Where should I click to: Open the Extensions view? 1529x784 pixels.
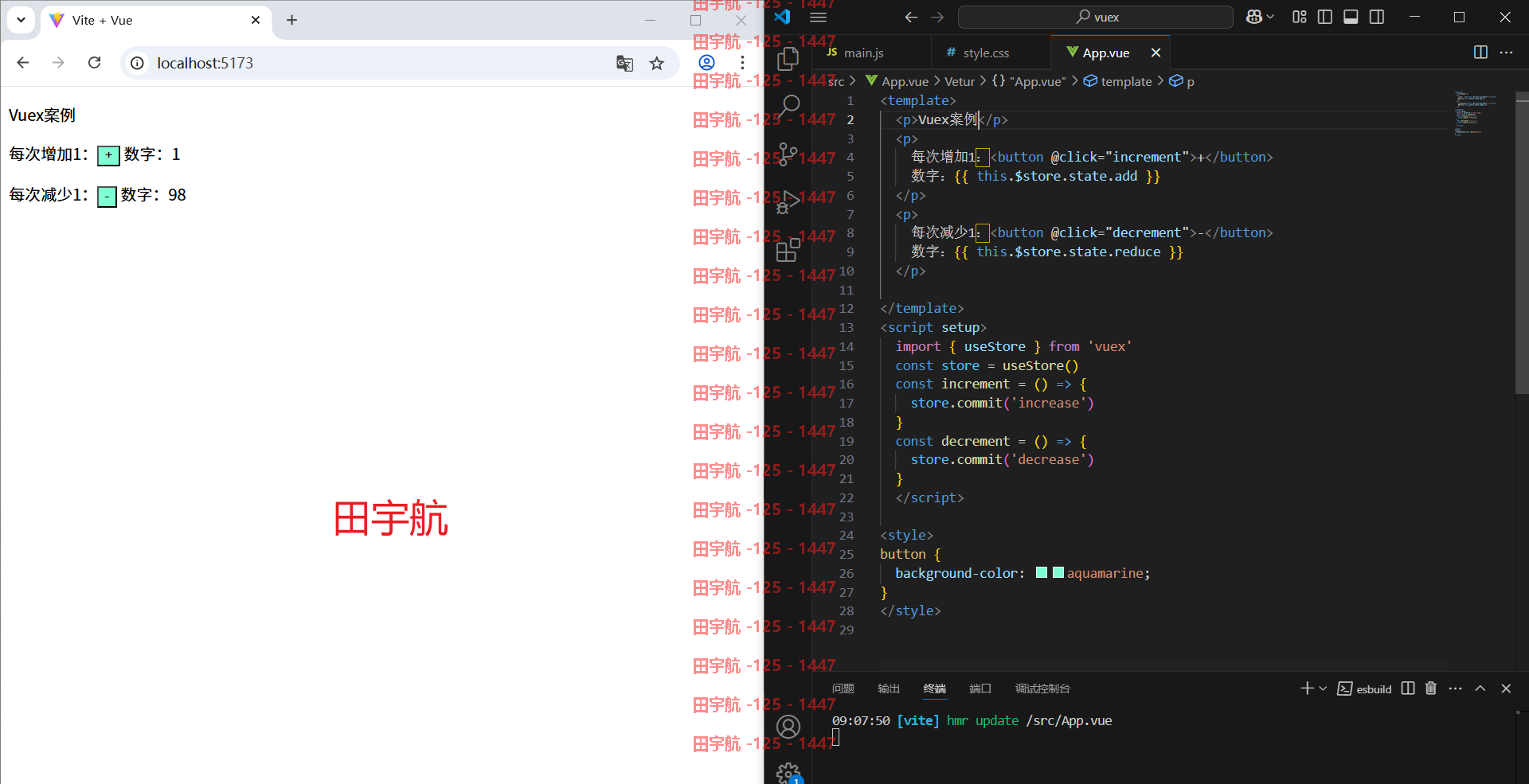click(788, 250)
